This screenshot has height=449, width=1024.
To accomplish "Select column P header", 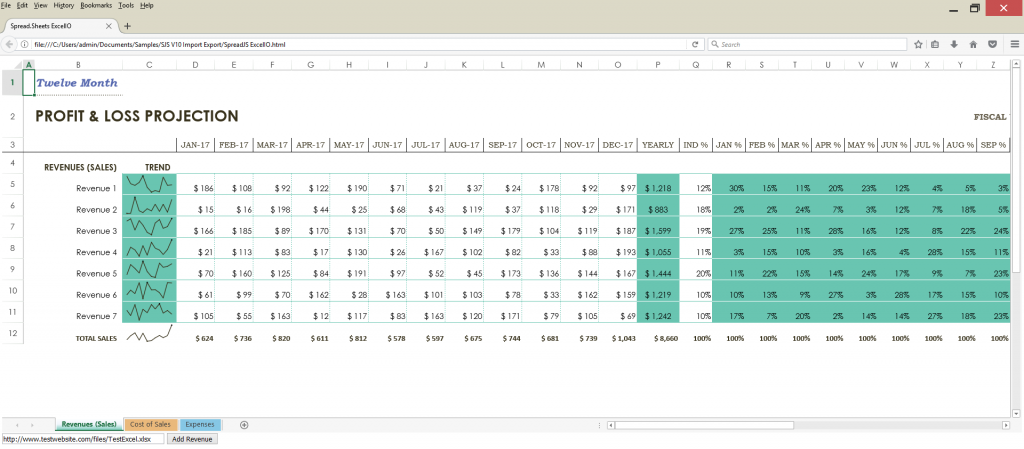I will click(x=657, y=65).
